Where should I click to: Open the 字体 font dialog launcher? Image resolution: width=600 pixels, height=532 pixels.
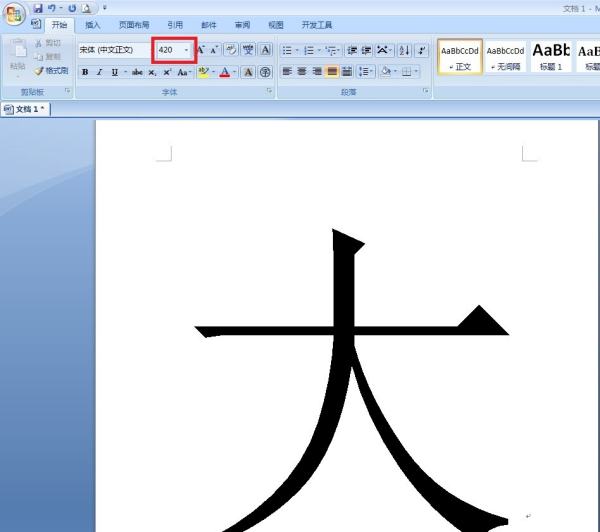click(269, 91)
